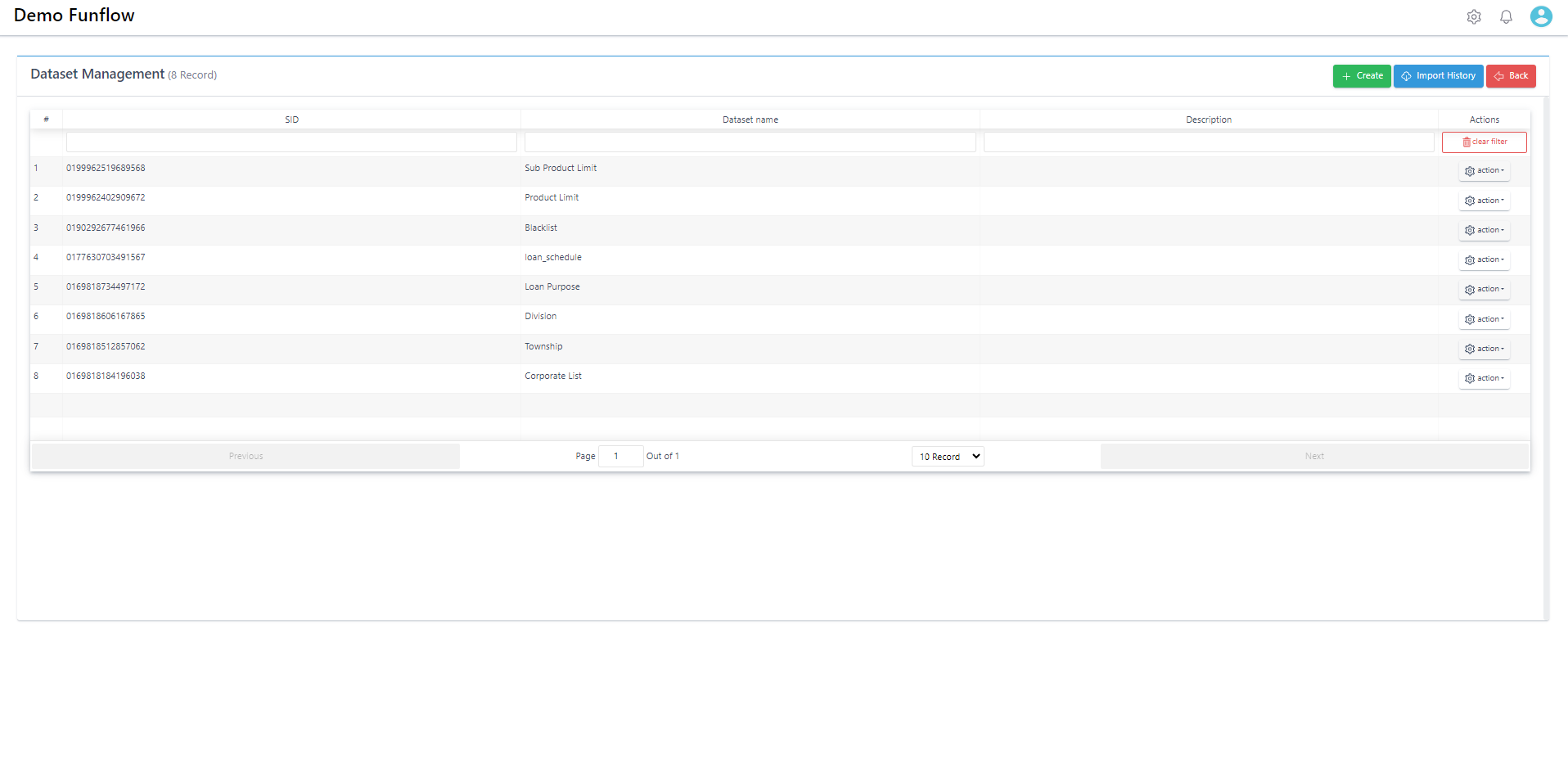Open action menu for Corporate List
The height and width of the screenshot is (771, 1568).
click(1484, 379)
